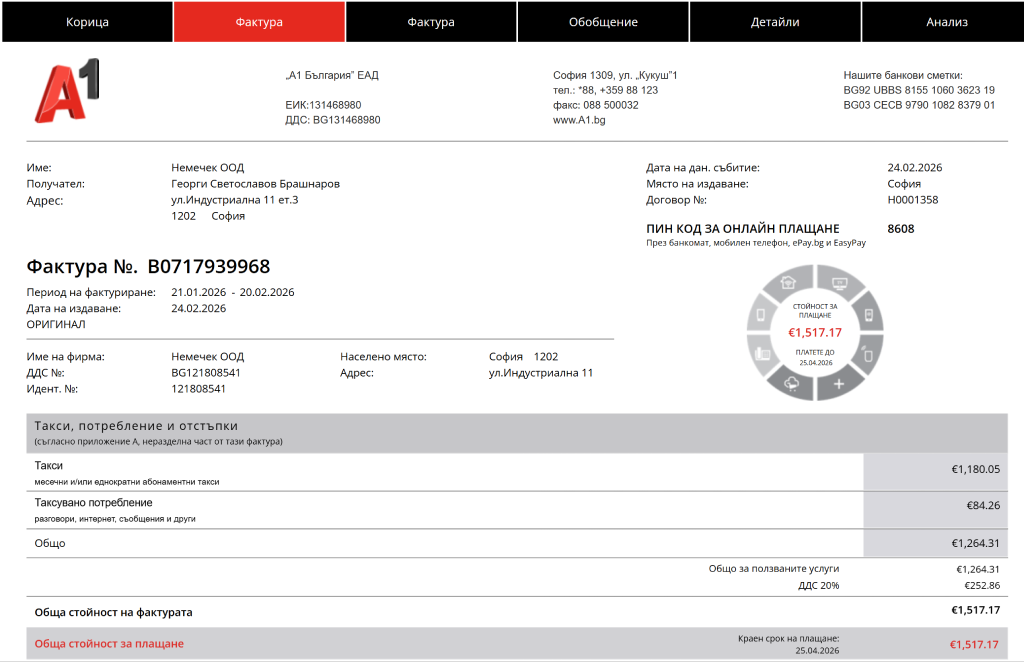
Task: Click the Таксувано потребление row label
Action: coord(93,503)
